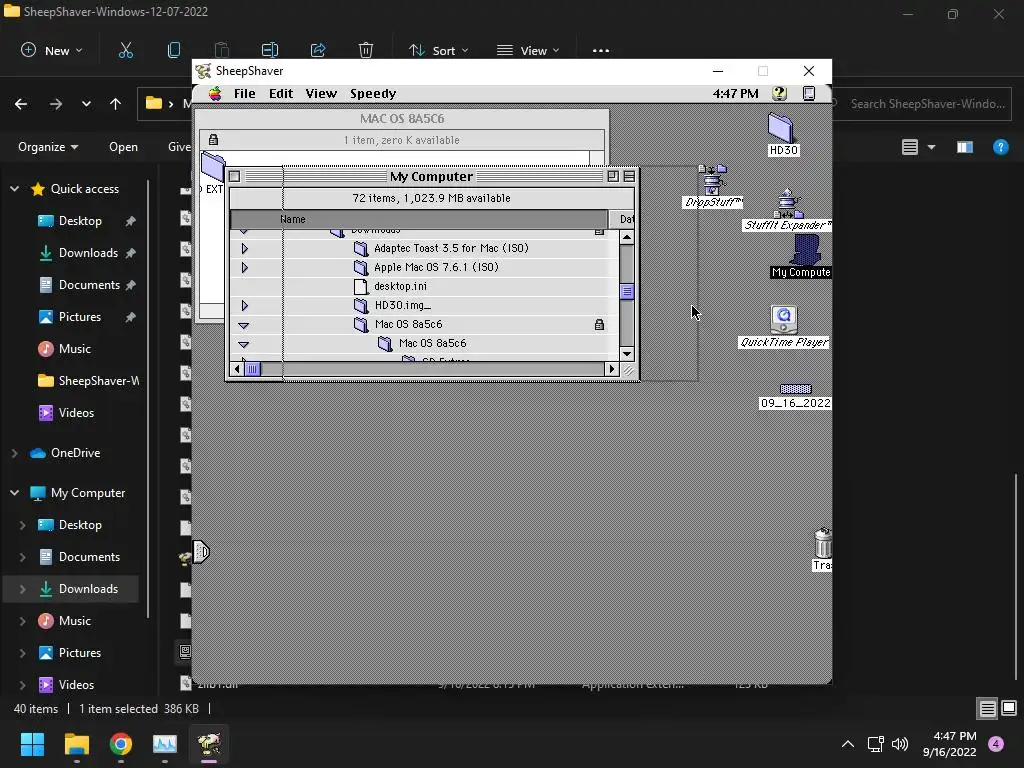The height and width of the screenshot is (768, 1024).
Task: Collapse Quick access in navigation pane
Action: click(x=14, y=189)
